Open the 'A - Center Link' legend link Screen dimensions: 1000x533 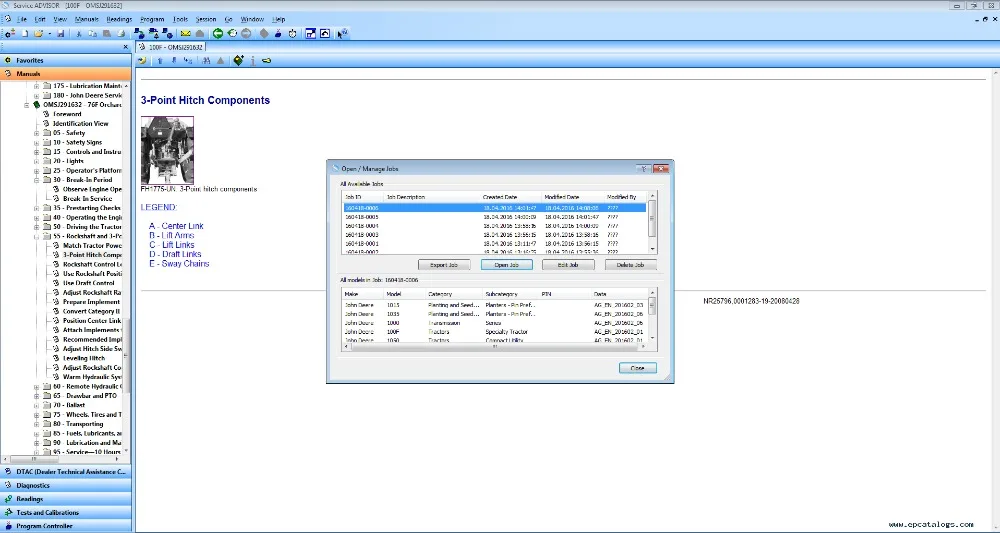point(176,226)
